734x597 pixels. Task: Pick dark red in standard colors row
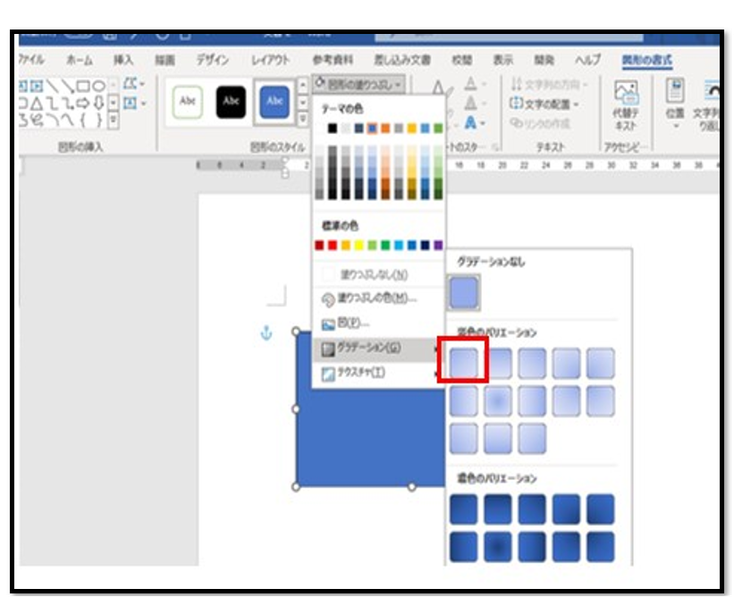pos(319,245)
